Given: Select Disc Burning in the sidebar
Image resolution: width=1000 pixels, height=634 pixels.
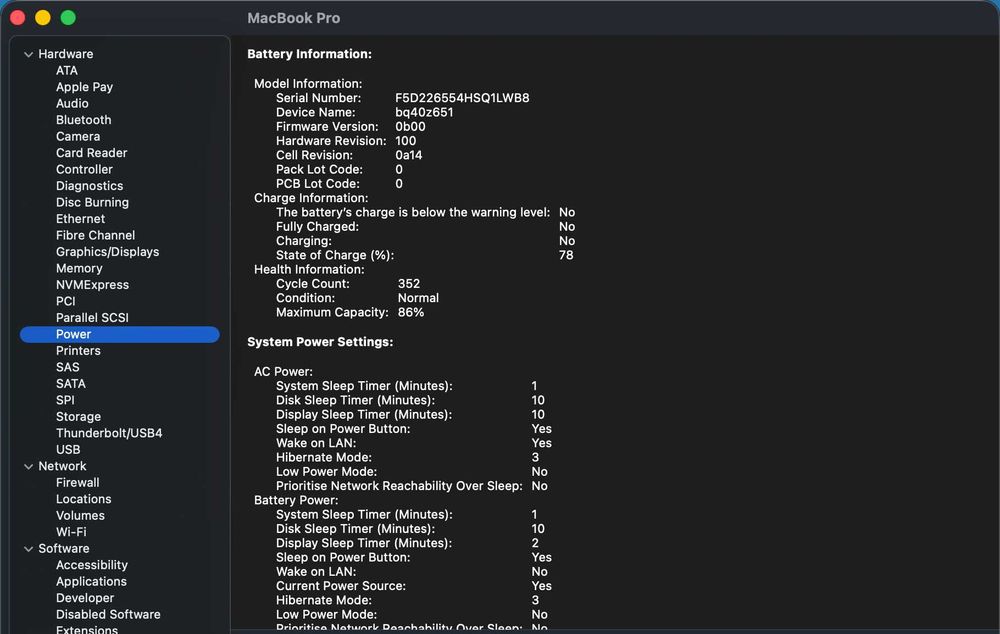Looking at the screenshot, I should 92,202.
